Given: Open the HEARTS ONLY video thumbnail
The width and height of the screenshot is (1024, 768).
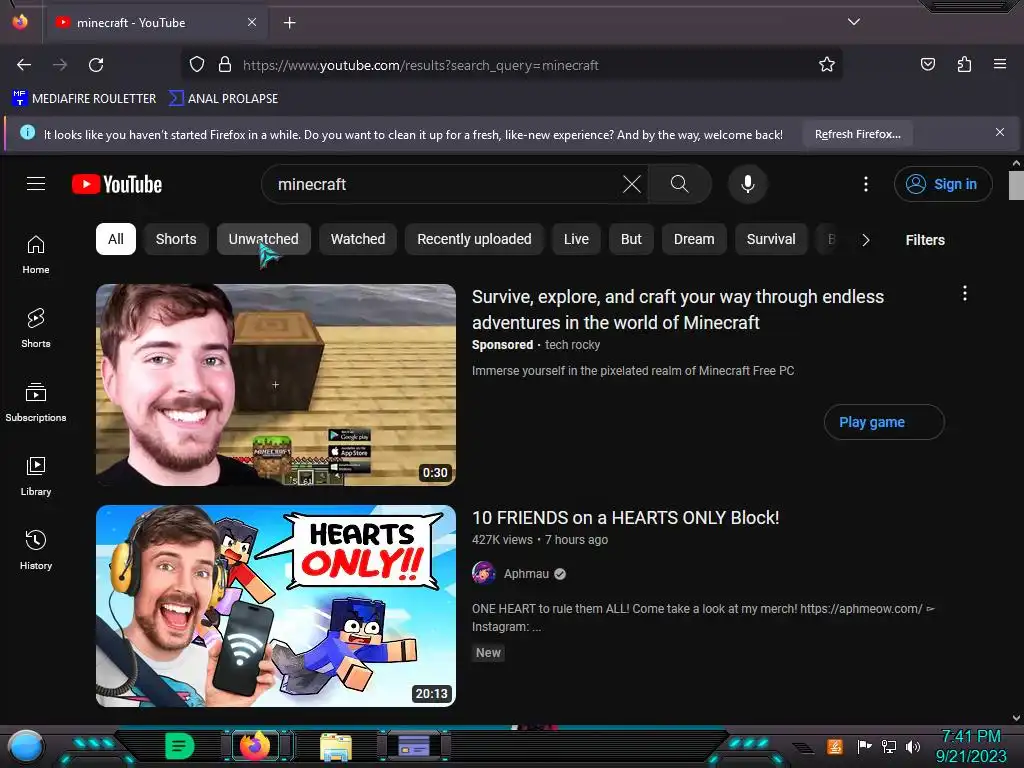Looking at the screenshot, I should [276, 606].
